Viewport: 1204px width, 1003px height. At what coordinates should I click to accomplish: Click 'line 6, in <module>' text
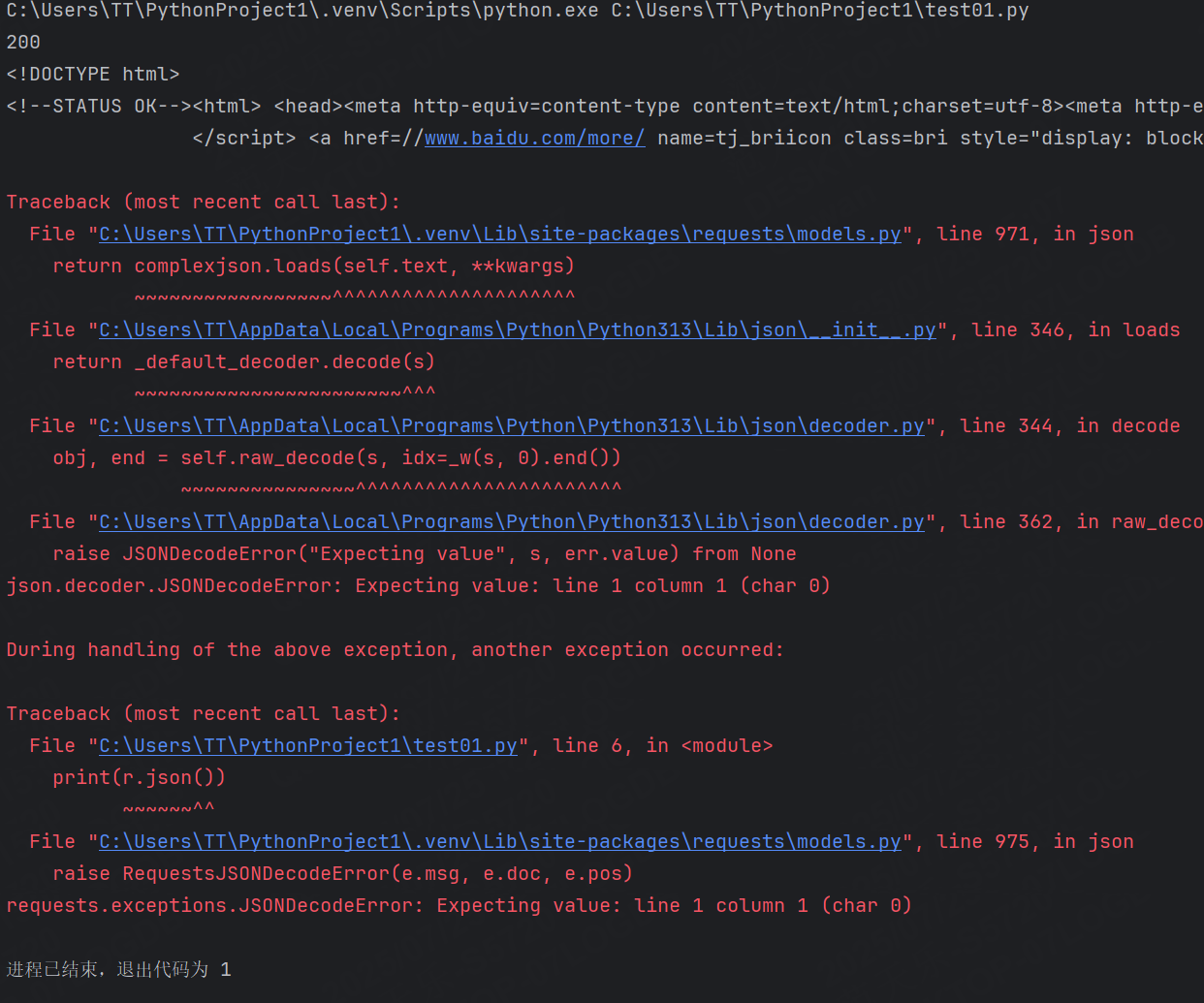[663, 745]
